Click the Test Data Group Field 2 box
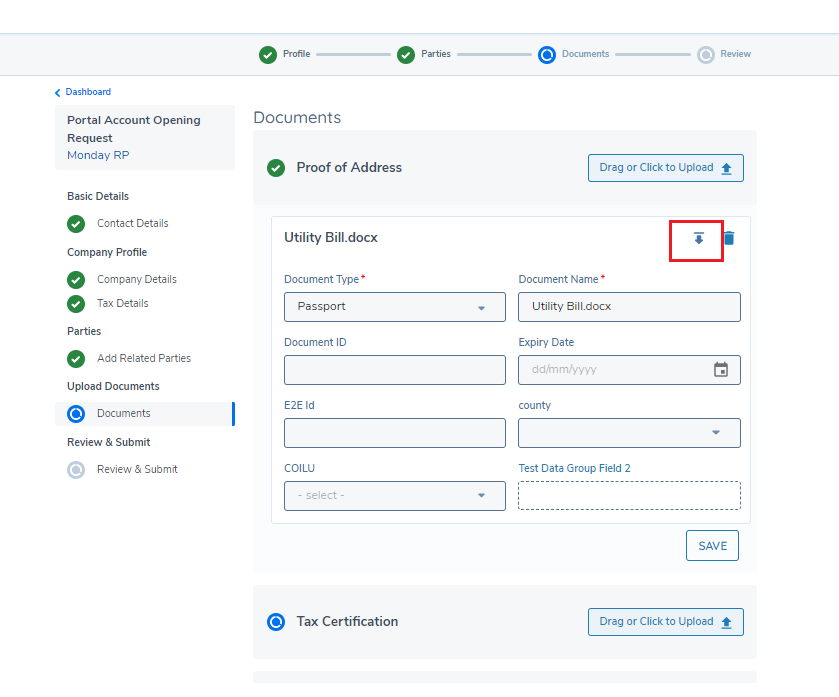This screenshot has width=839, height=697. tap(629, 496)
